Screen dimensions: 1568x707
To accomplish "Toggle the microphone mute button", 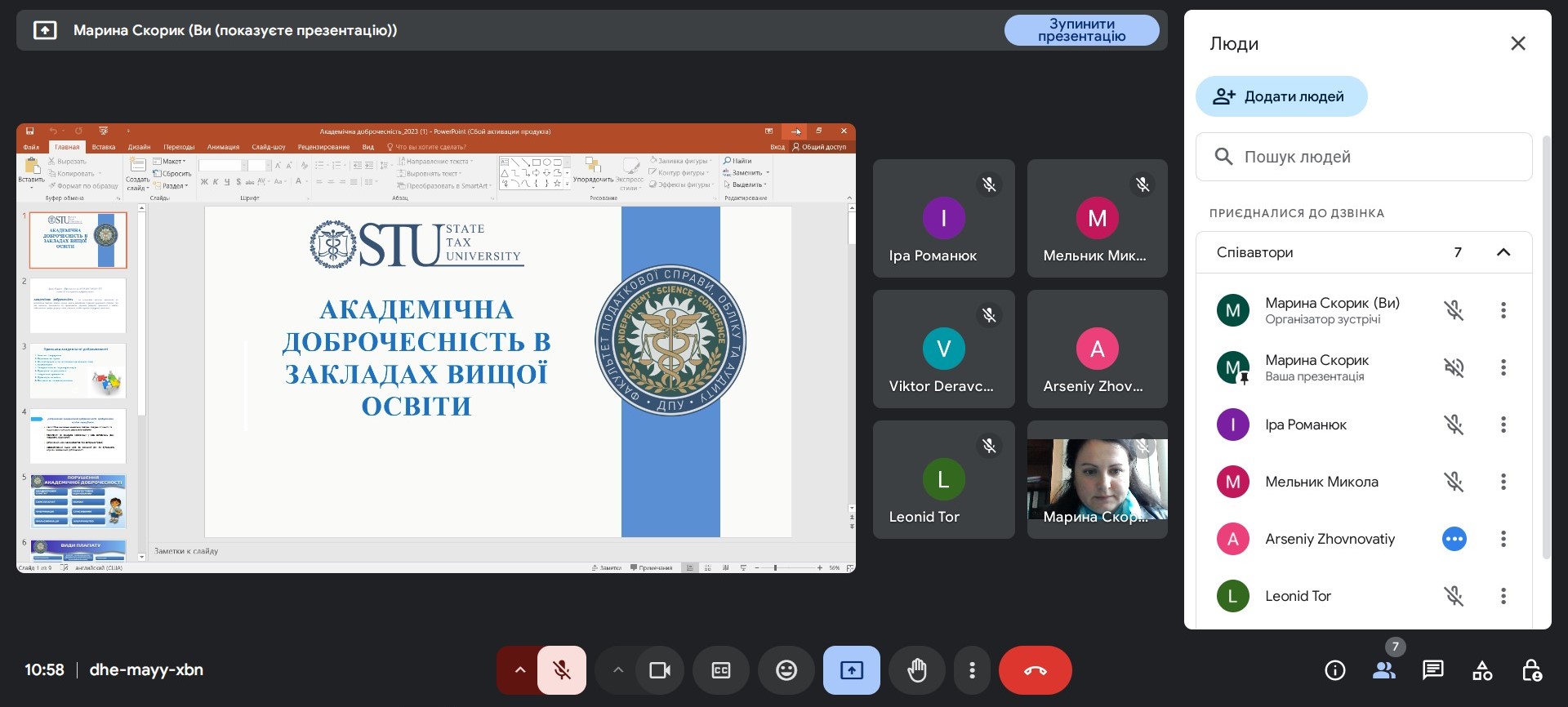I will pos(562,670).
